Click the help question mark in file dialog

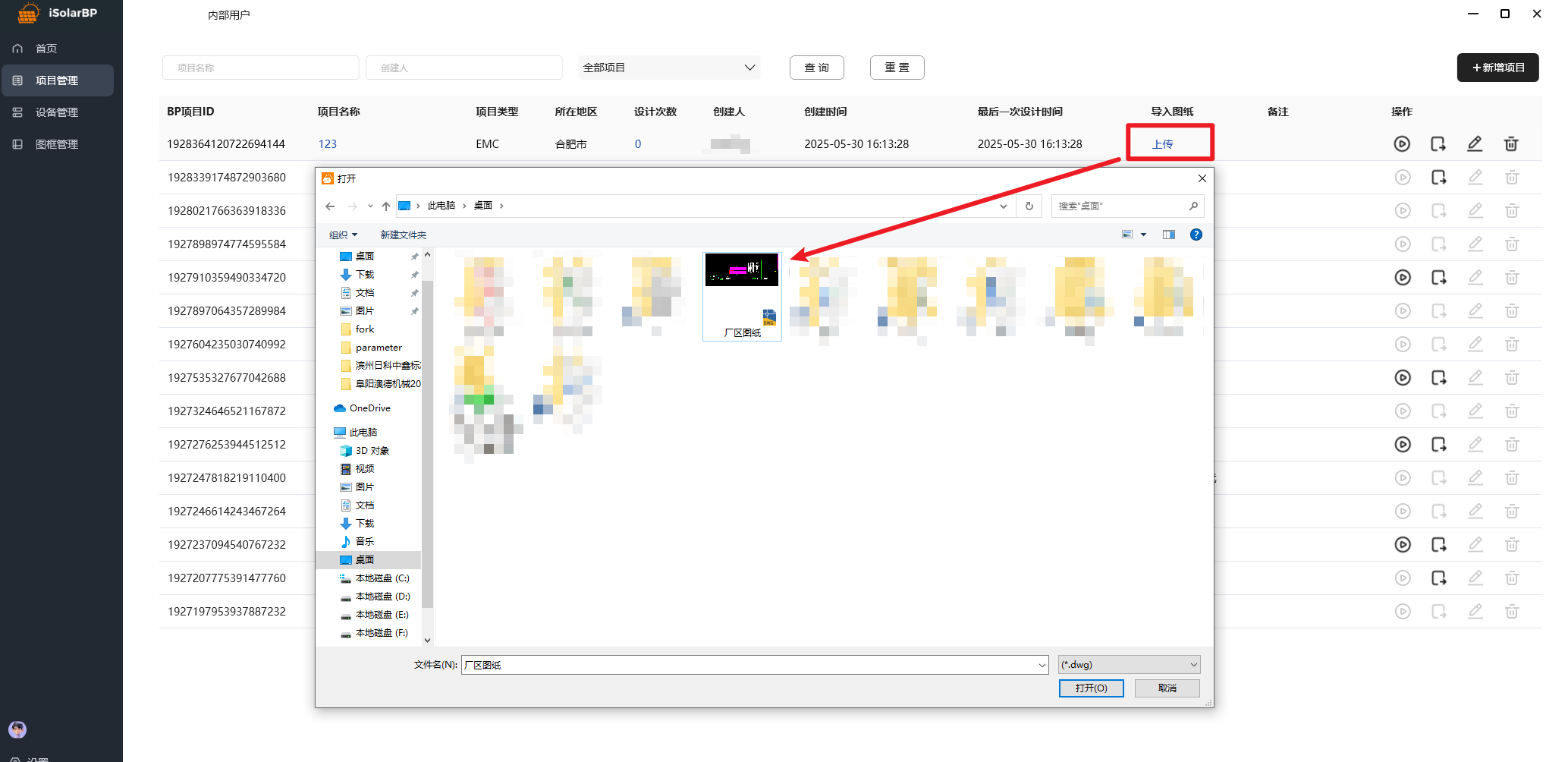(1196, 235)
